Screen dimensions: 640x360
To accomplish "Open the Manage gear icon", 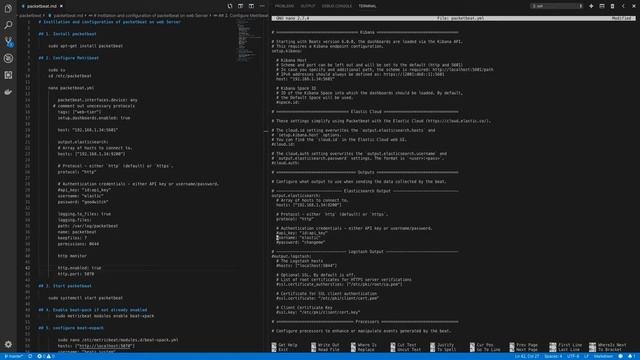I will (x=8, y=344).
